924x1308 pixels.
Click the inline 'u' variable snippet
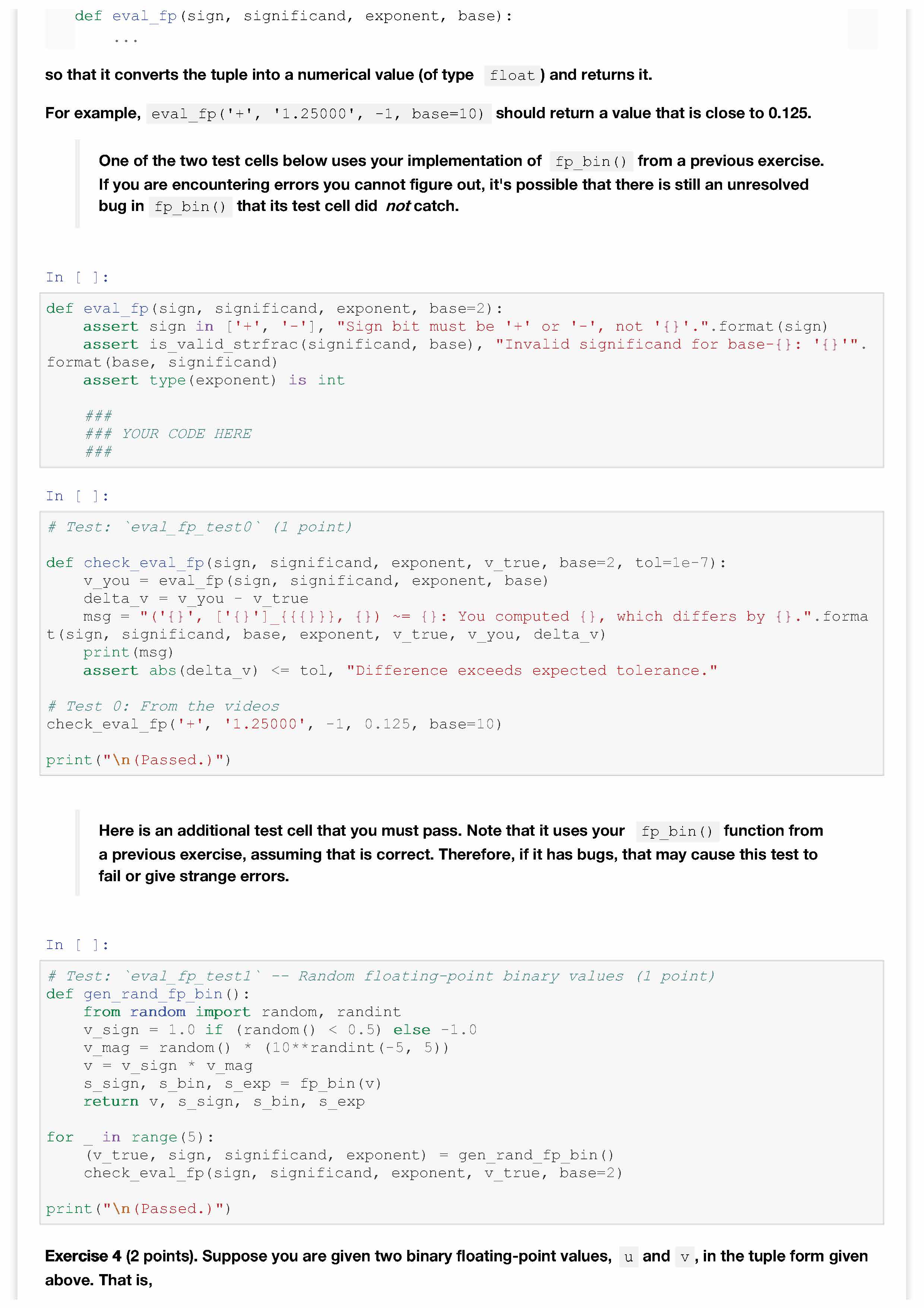[628, 1257]
